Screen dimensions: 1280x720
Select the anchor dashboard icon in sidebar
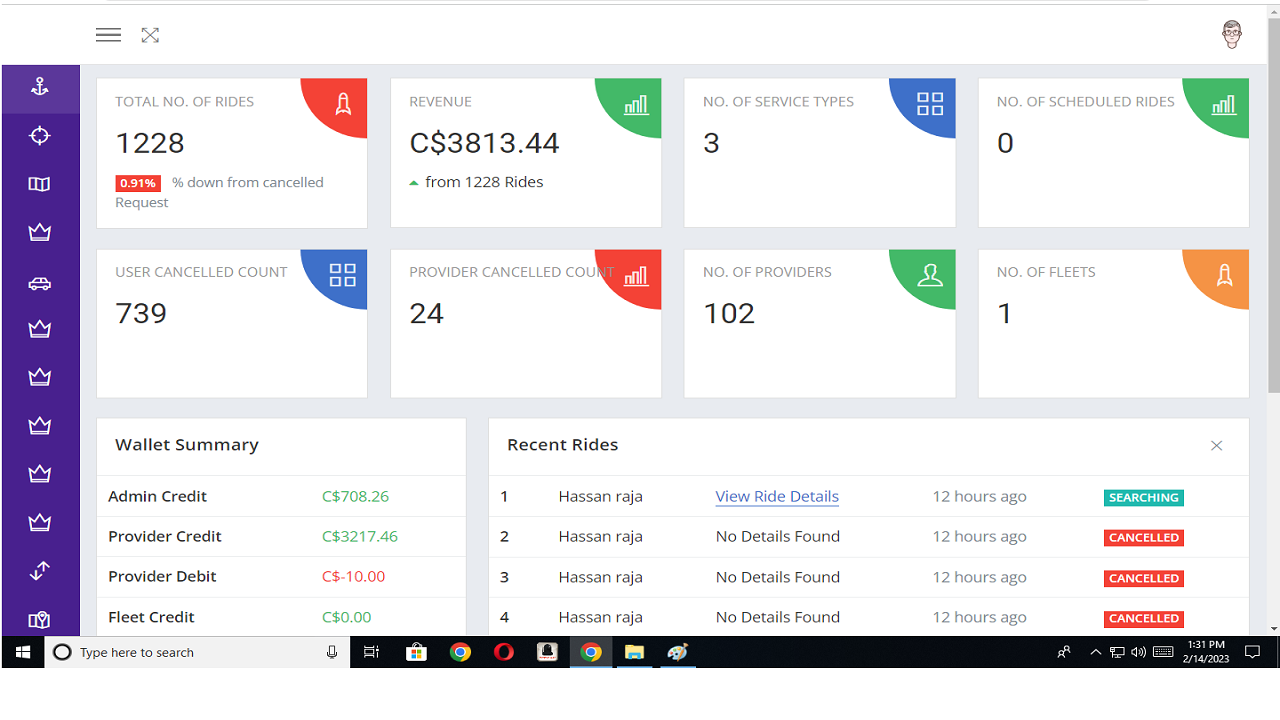[x=40, y=87]
